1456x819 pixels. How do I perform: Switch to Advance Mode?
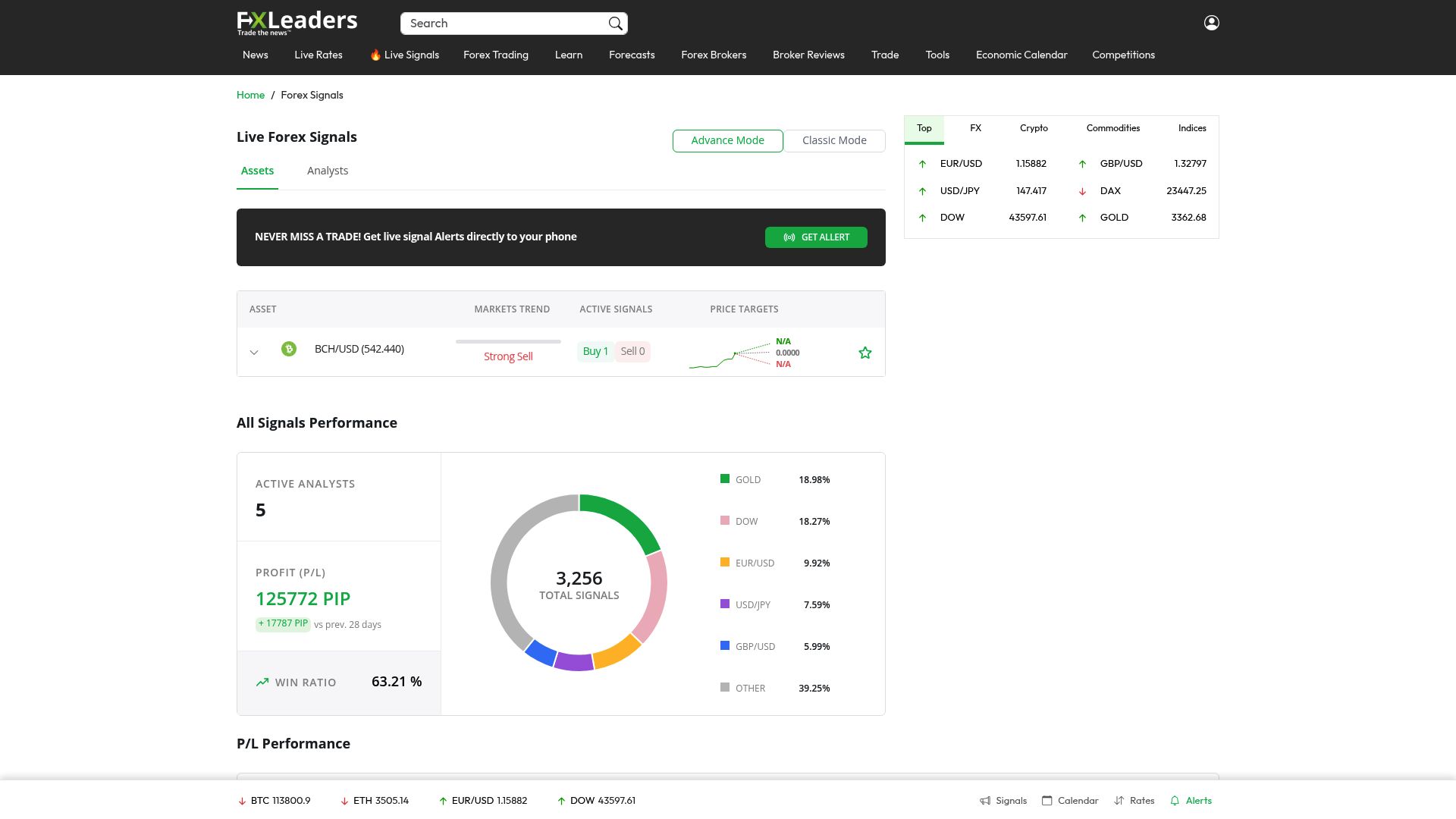click(728, 140)
